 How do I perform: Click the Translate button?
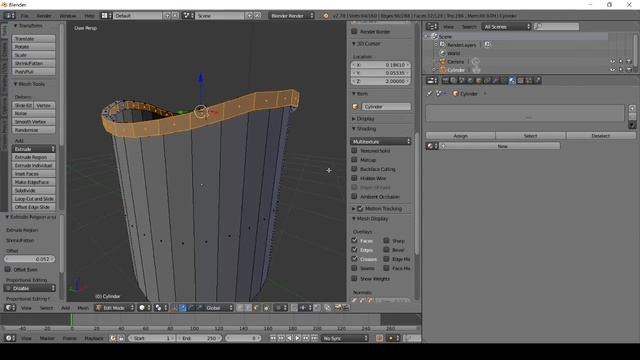pos(33,38)
